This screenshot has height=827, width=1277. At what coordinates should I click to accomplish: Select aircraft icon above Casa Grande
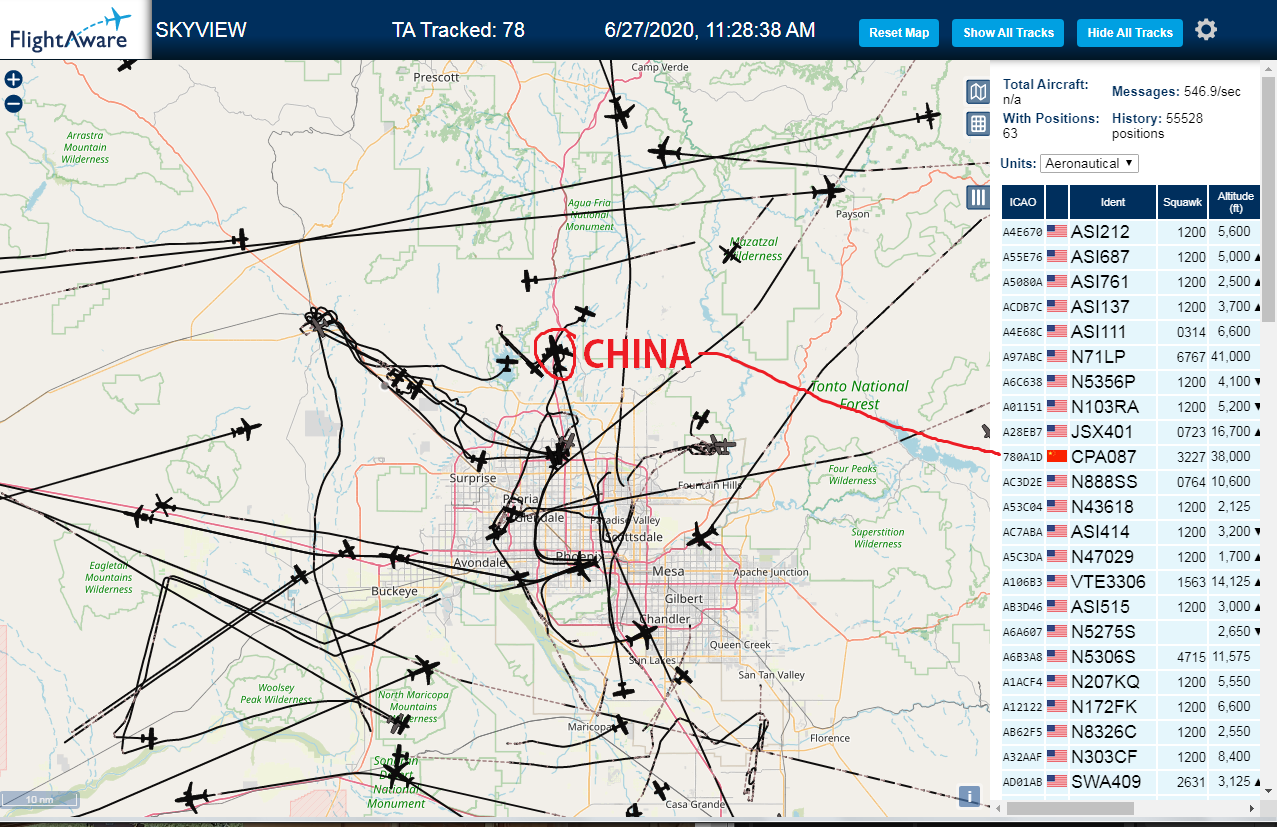click(x=660, y=790)
